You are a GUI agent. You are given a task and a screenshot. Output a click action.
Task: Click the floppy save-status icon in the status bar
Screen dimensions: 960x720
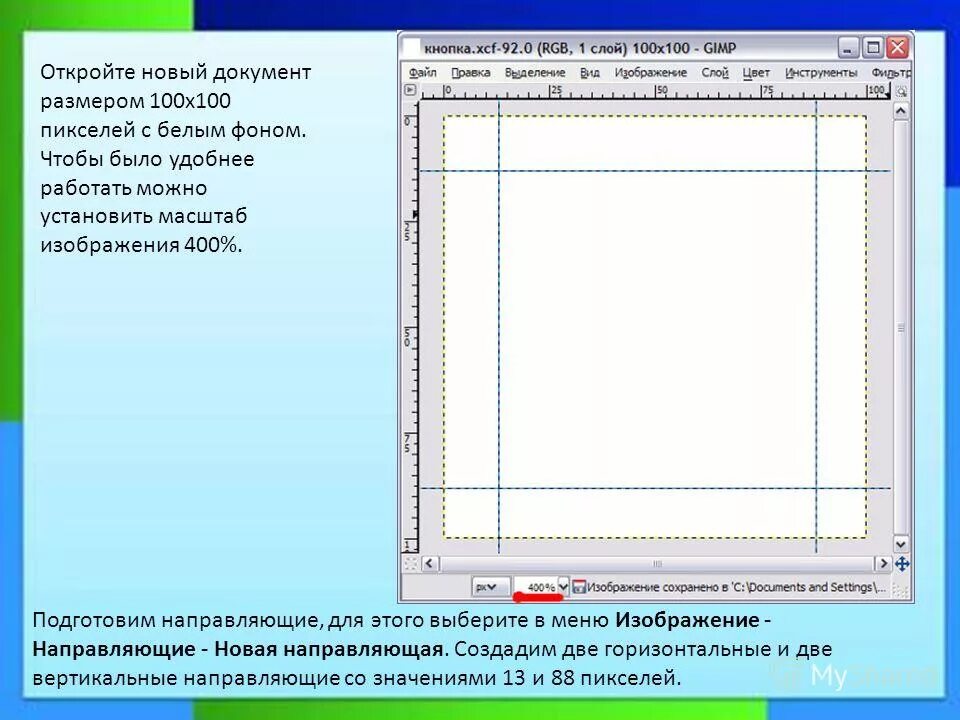tap(580, 585)
